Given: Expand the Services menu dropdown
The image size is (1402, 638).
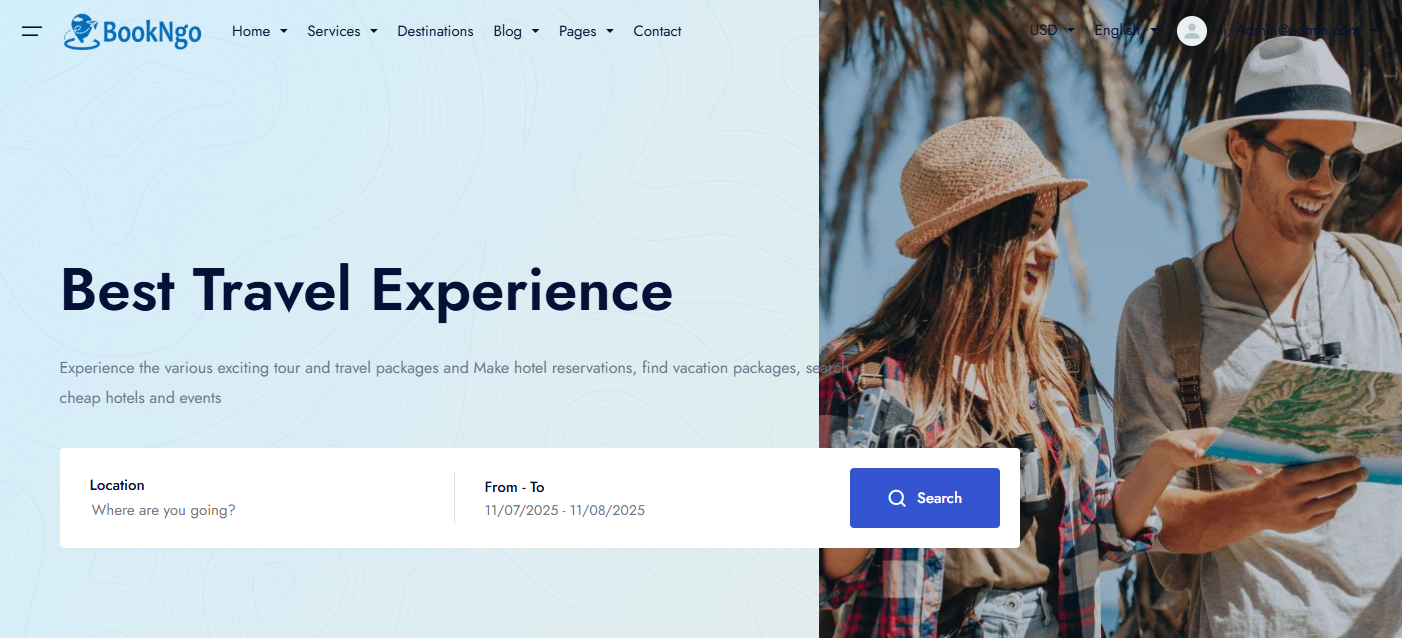Looking at the screenshot, I should (x=342, y=31).
